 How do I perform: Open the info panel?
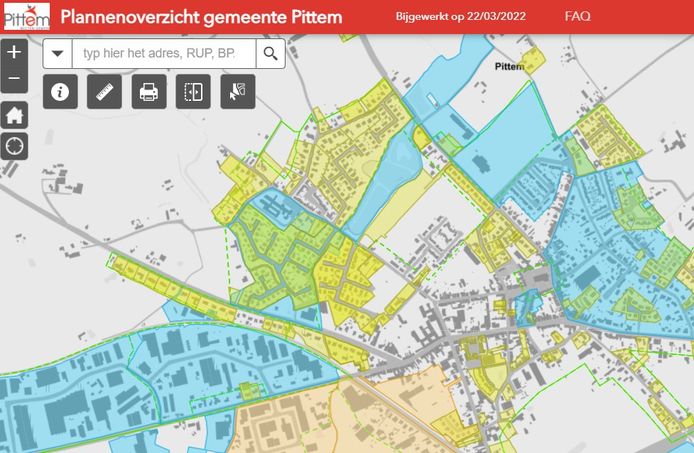click(x=60, y=92)
